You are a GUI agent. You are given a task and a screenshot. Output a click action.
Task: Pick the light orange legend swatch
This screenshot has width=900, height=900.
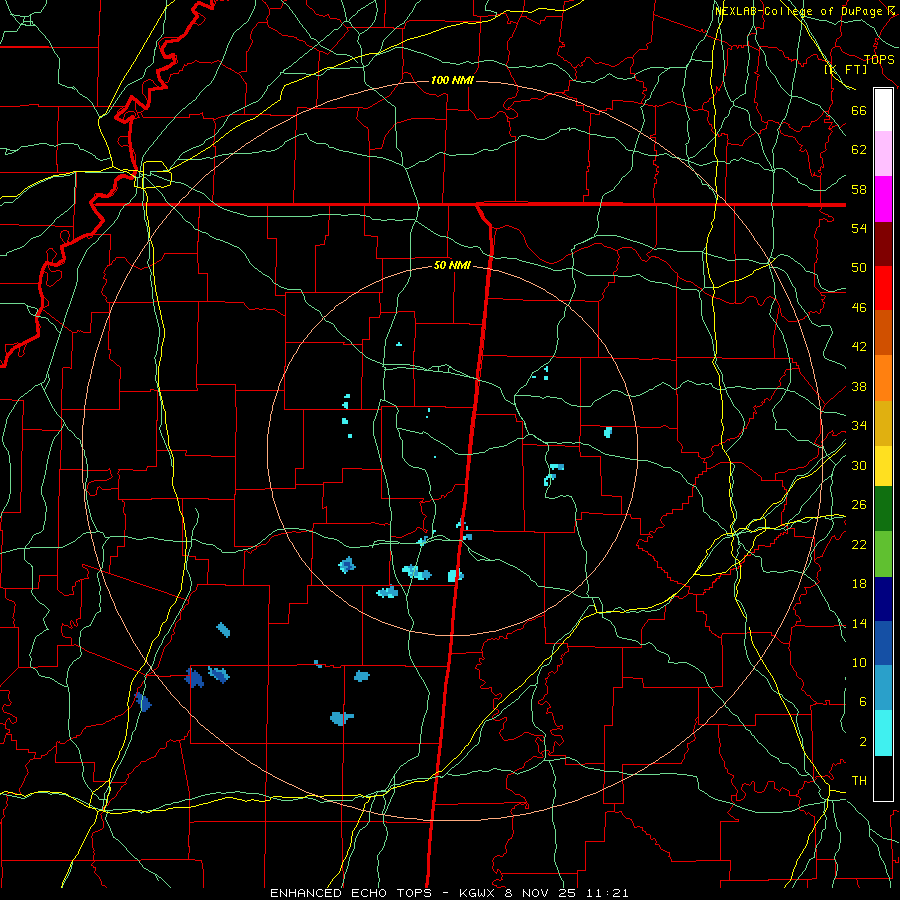[883, 378]
